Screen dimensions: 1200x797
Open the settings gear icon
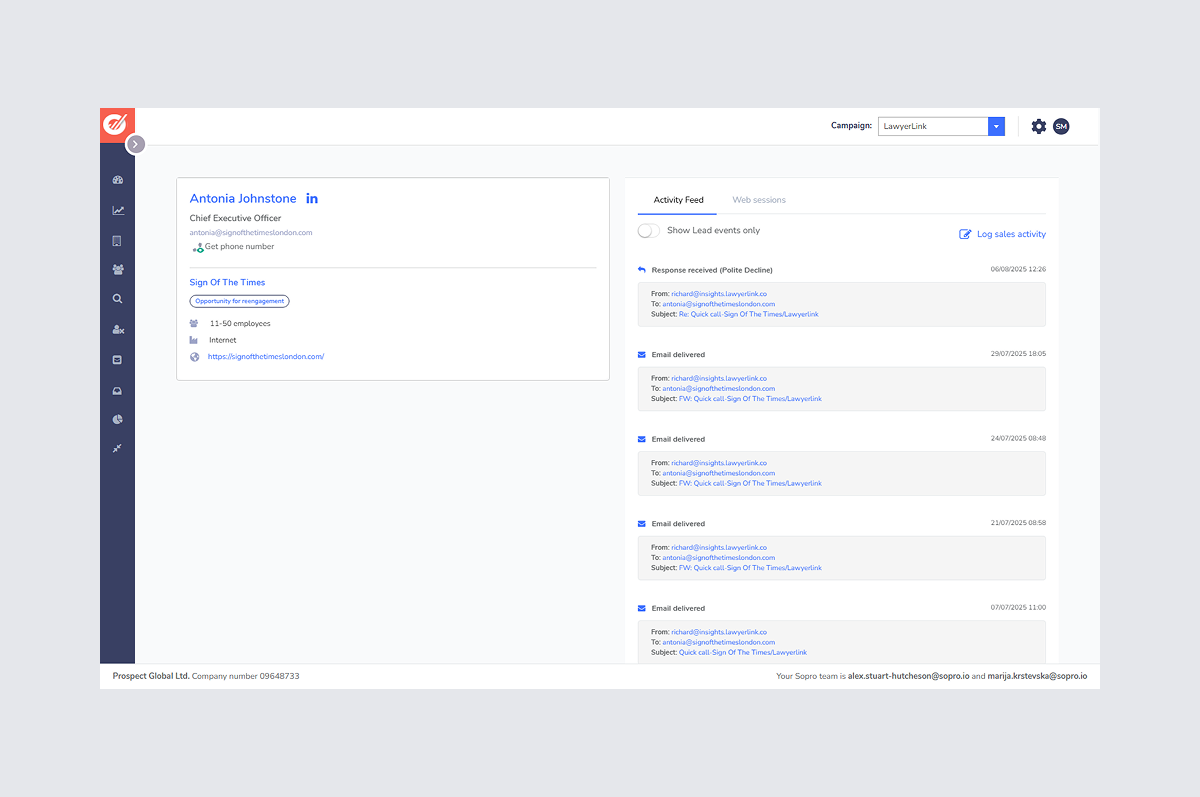point(1038,126)
